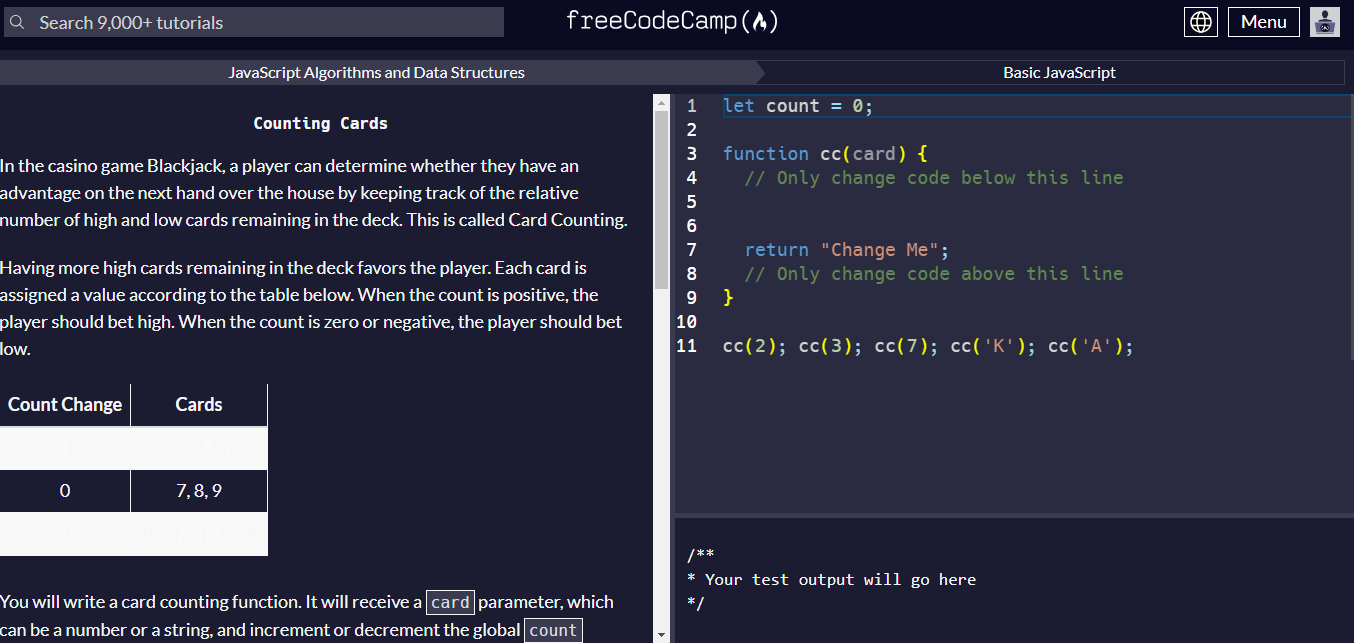Click the test output panel

pyautogui.click(x=1000, y=580)
